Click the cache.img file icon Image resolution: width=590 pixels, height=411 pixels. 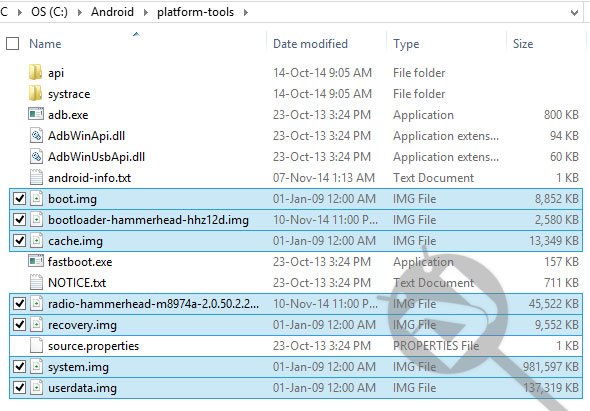tap(36, 241)
